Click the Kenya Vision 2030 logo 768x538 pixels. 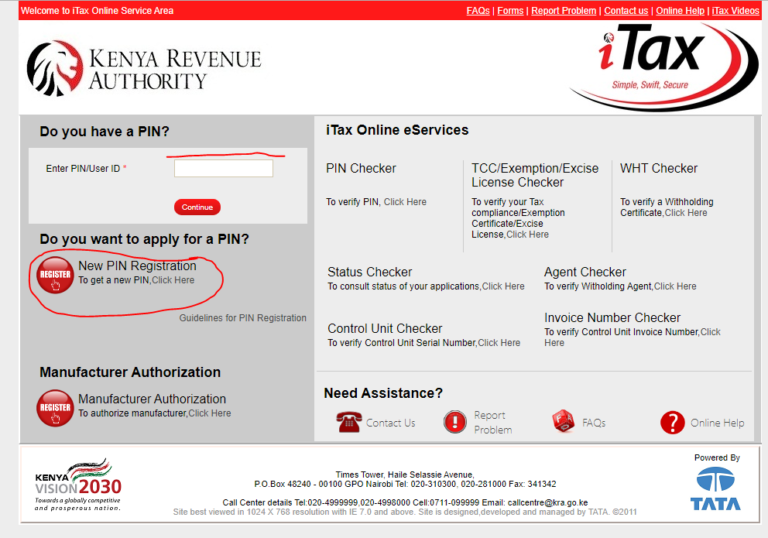click(78, 484)
